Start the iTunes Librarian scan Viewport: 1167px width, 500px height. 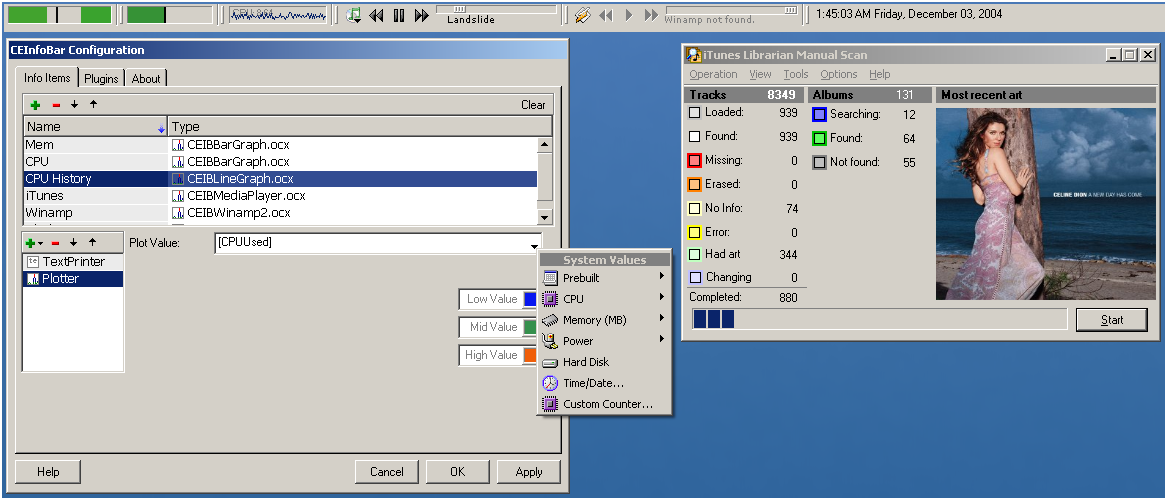[1112, 320]
